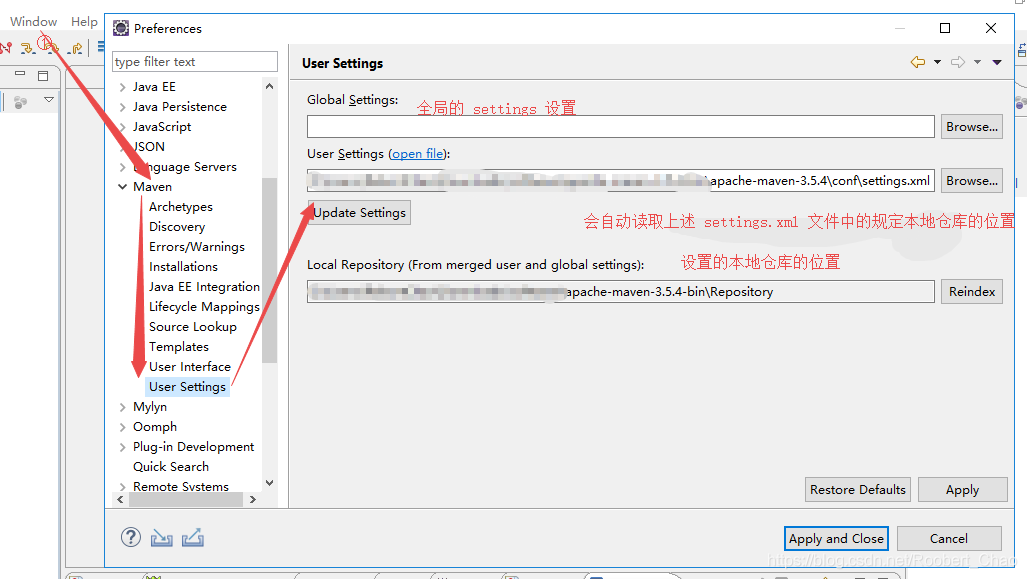Select the Lifecycle Mappings page
The height and width of the screenshot is (579, 1027).
[204, 307]
